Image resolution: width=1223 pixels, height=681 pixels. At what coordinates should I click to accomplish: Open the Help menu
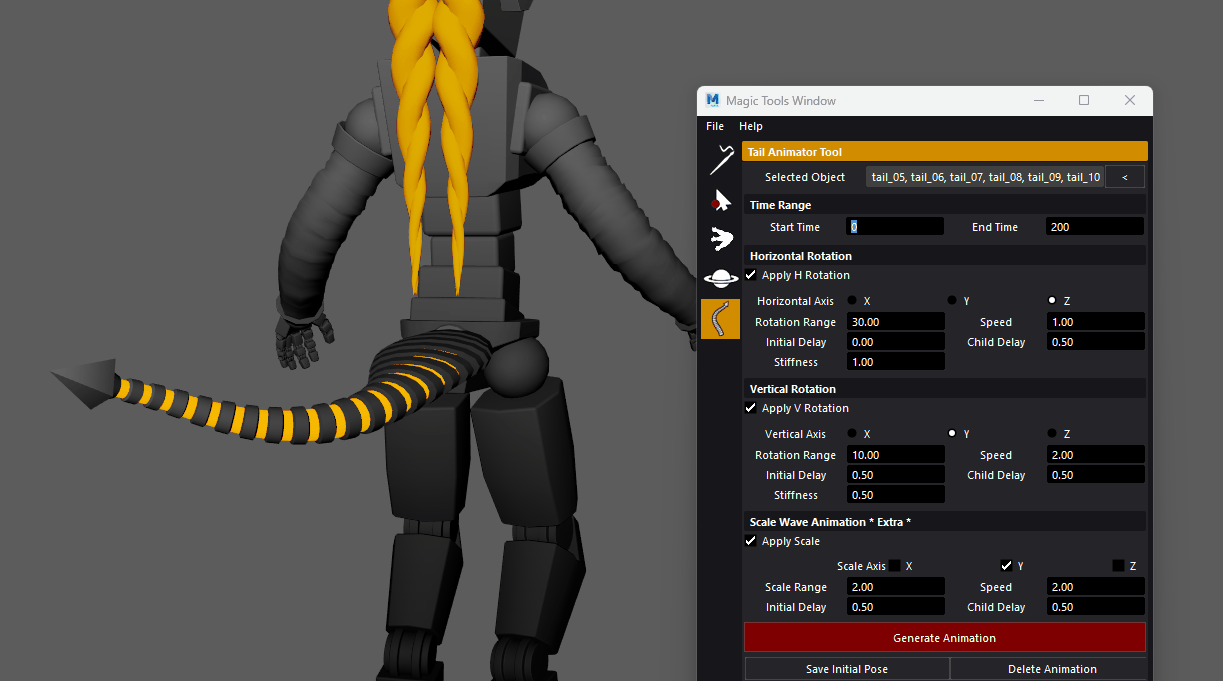(x=750, y=126)
